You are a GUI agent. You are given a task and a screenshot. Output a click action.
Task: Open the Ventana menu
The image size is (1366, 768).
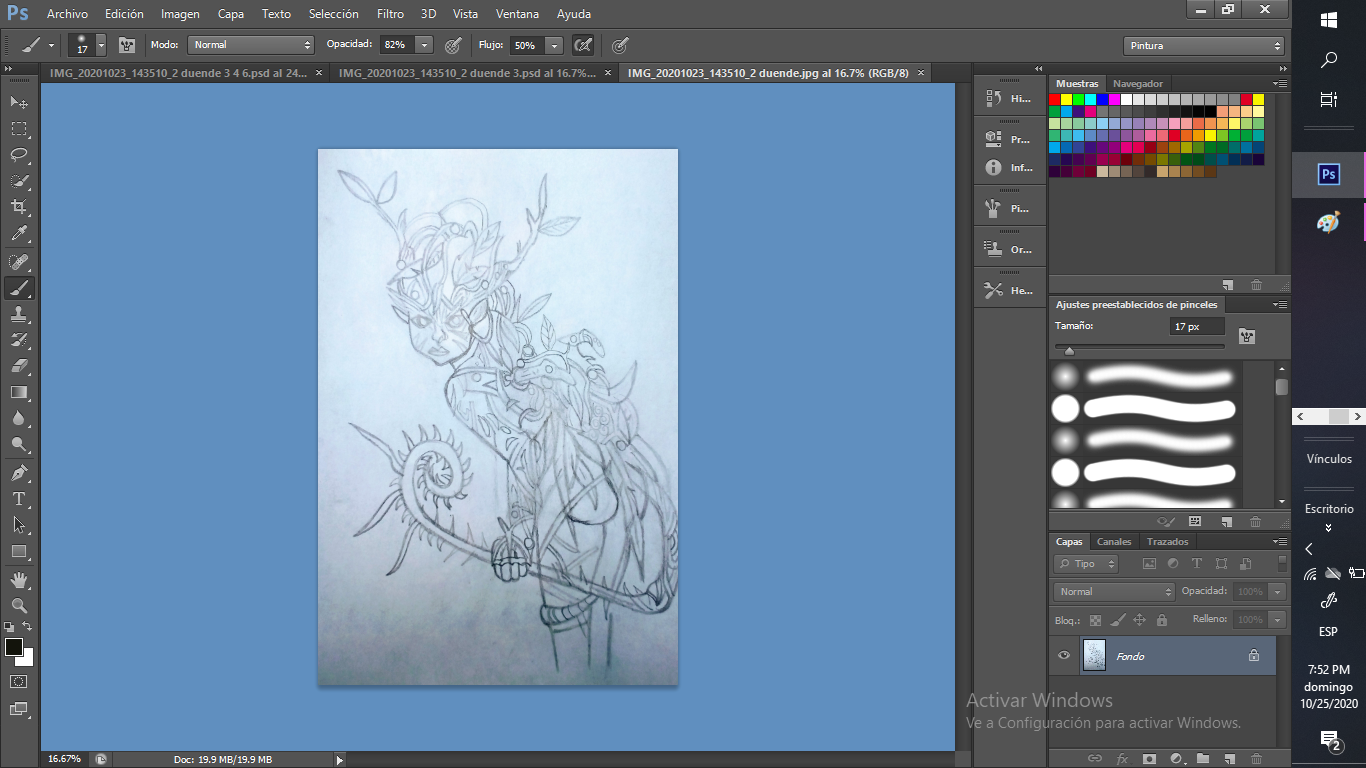tap(518, 14)
